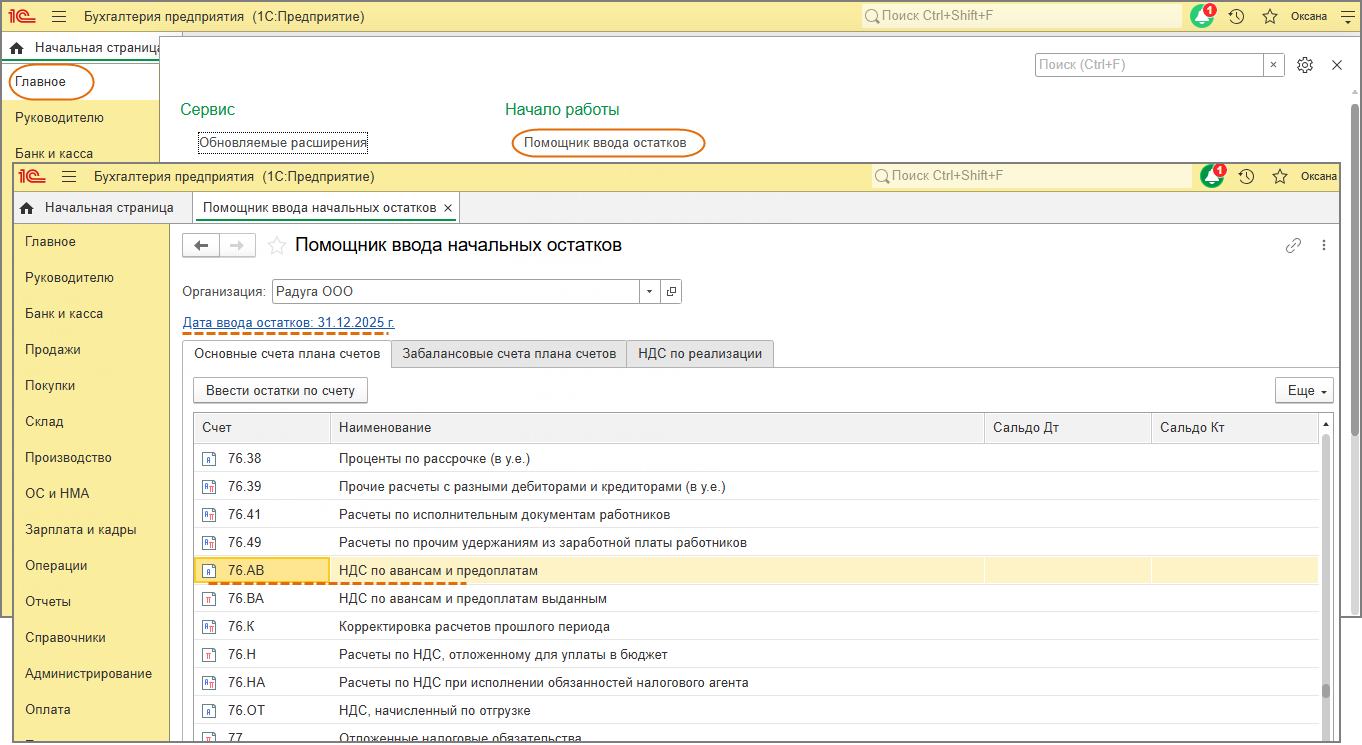Image resolution: width=1362 pixels, height=745 pixels.
Task: Sort by the Счет column header
Action: pyautogui.click(x=262, y=428)
